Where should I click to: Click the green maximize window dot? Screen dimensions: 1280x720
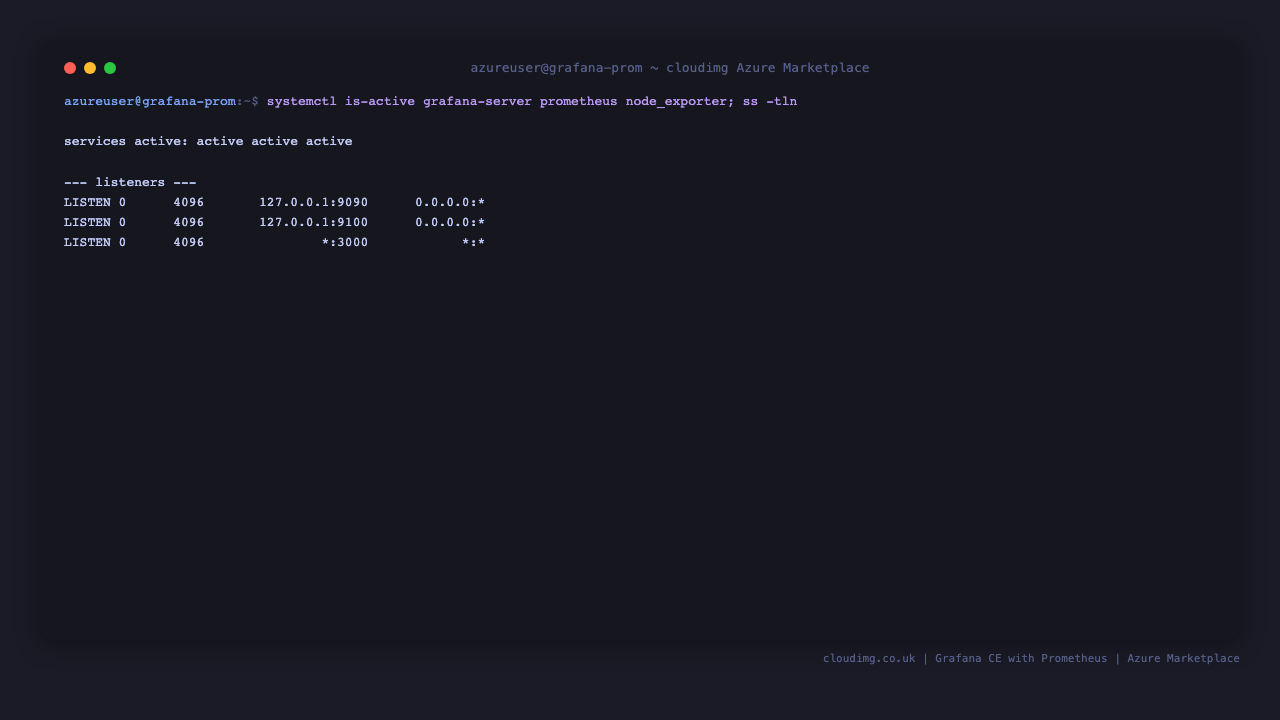click(110, 68)
